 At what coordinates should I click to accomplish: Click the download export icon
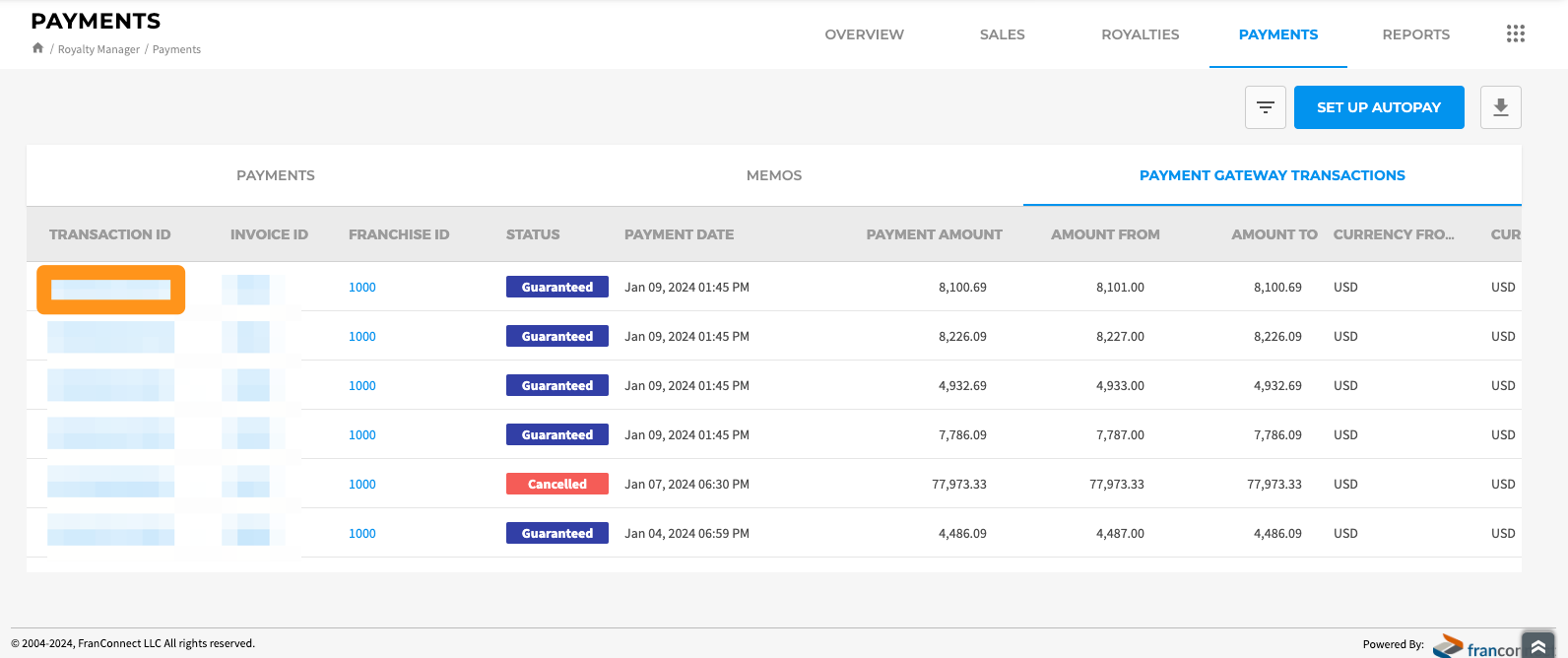coord(1501,107)
